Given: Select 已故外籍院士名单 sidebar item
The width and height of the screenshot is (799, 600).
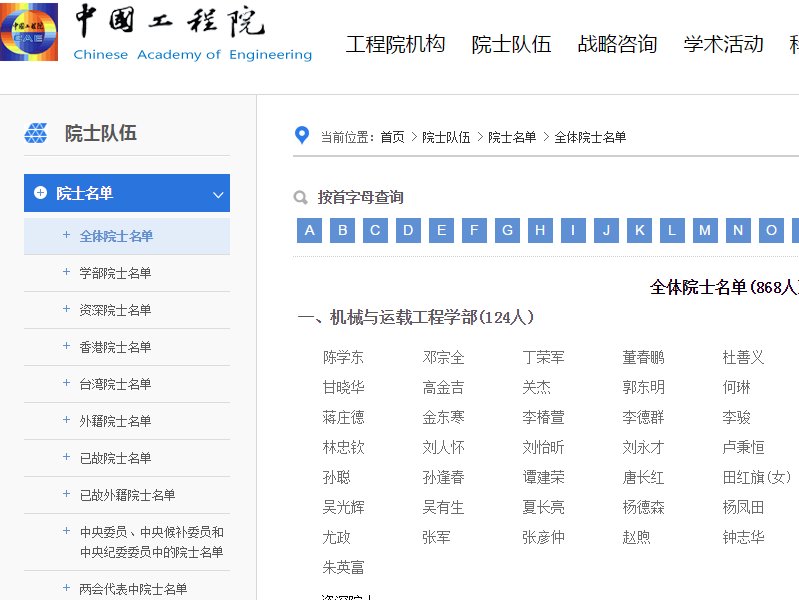Looking at the screenshot, I should click(127, 495).
